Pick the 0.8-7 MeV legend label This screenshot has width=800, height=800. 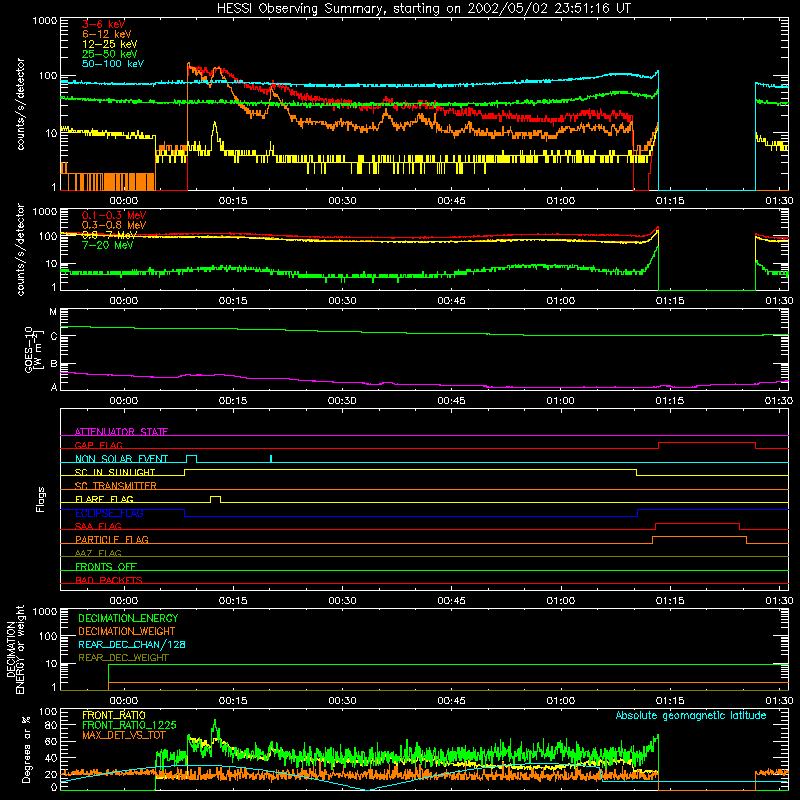click(109, 235)
